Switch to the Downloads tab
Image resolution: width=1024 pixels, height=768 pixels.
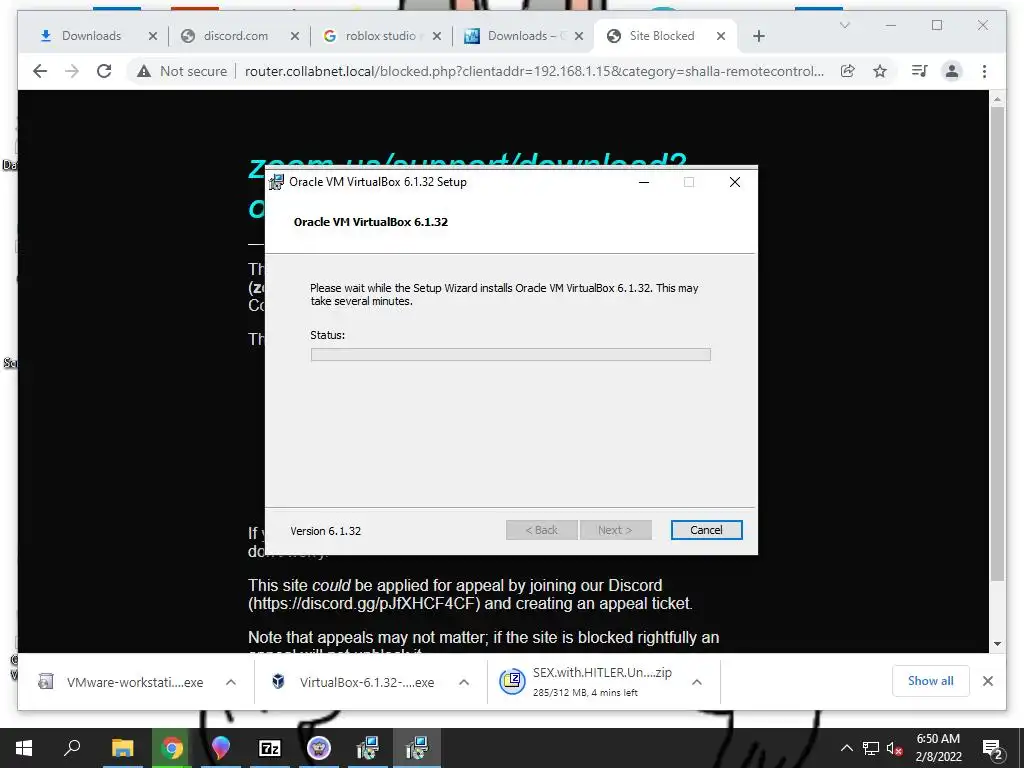click(90, 36)
